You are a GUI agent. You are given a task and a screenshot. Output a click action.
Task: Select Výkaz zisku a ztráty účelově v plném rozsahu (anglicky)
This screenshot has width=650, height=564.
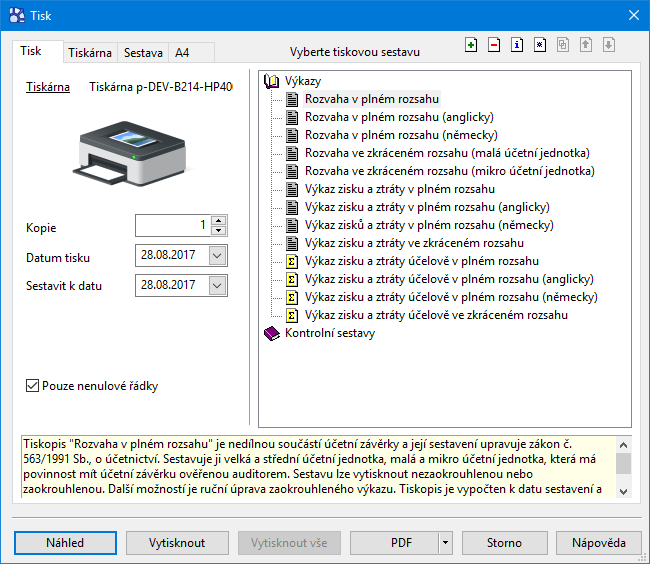(x=449, y=279)
